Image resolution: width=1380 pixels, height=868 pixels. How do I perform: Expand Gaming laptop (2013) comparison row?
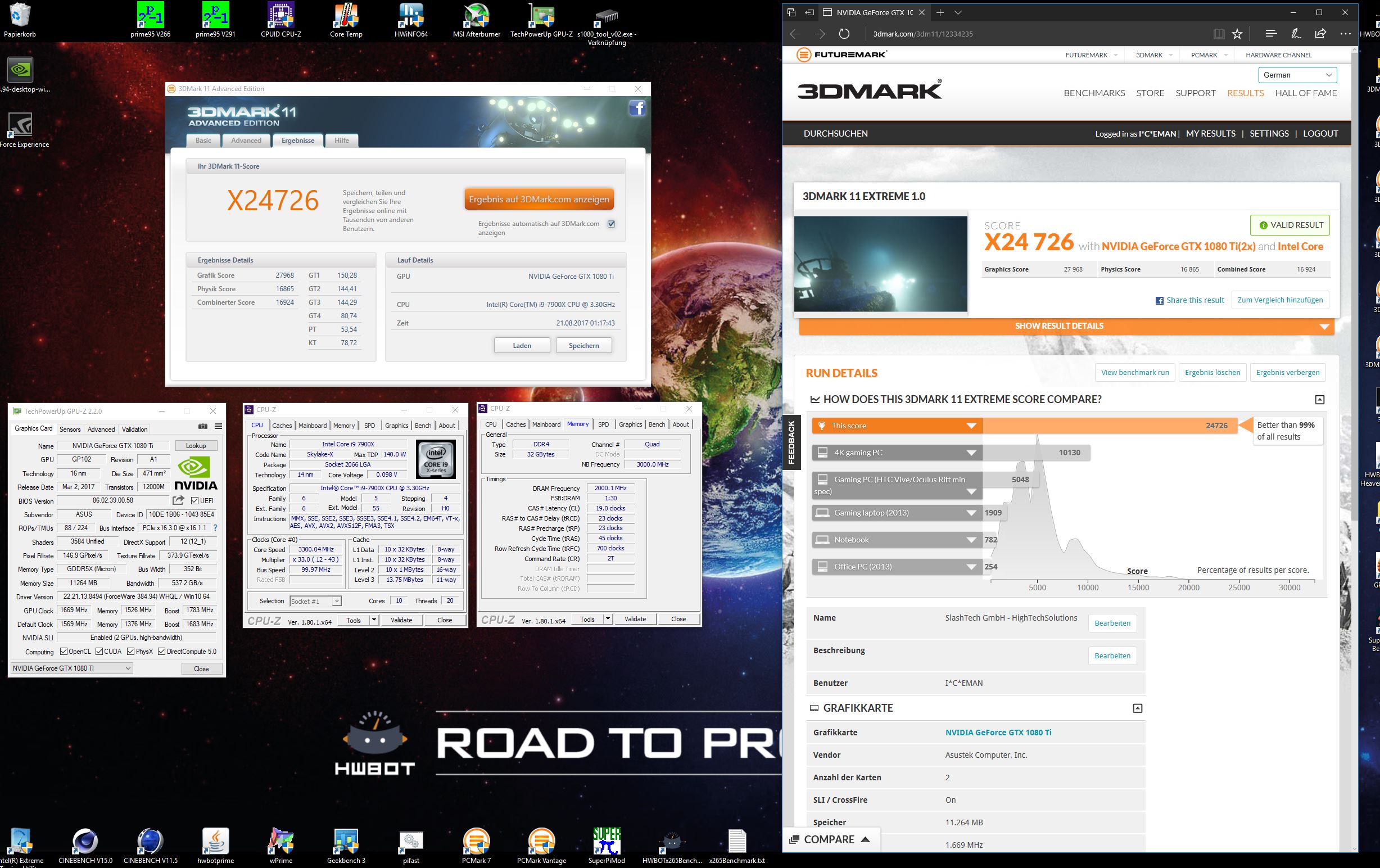897,513
